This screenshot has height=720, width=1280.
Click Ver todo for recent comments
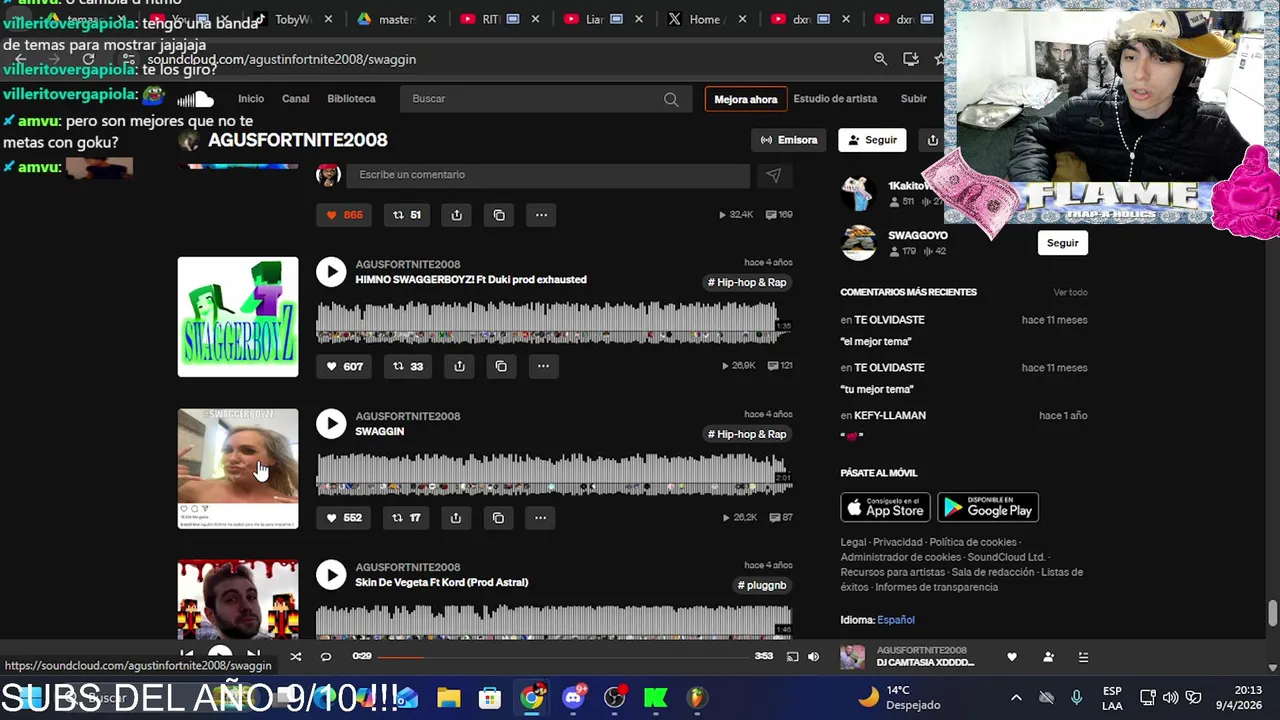(x=1070, y=292)
